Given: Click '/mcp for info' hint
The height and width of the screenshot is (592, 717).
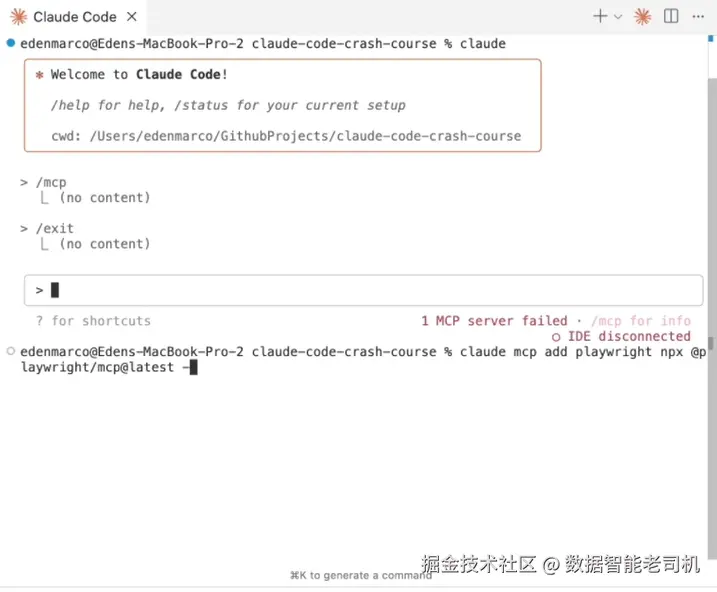Looking at the screenshot, I should point(641,320).
